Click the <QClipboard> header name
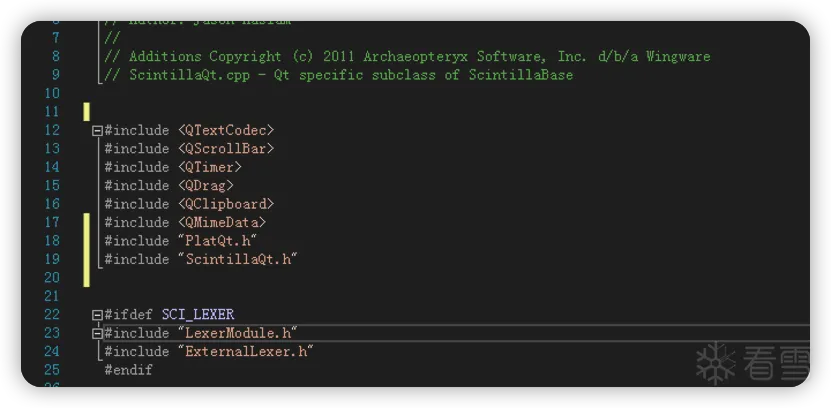Viewport: 832px width, 408px height. pos(226,204)
